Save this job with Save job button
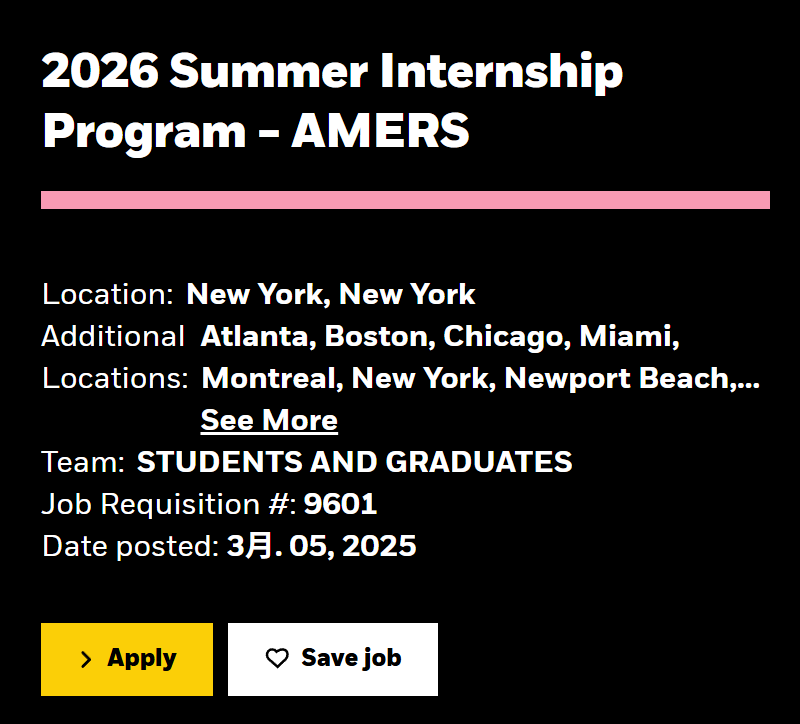Screen dimensions: 800x724 click(x=333, y=659)
